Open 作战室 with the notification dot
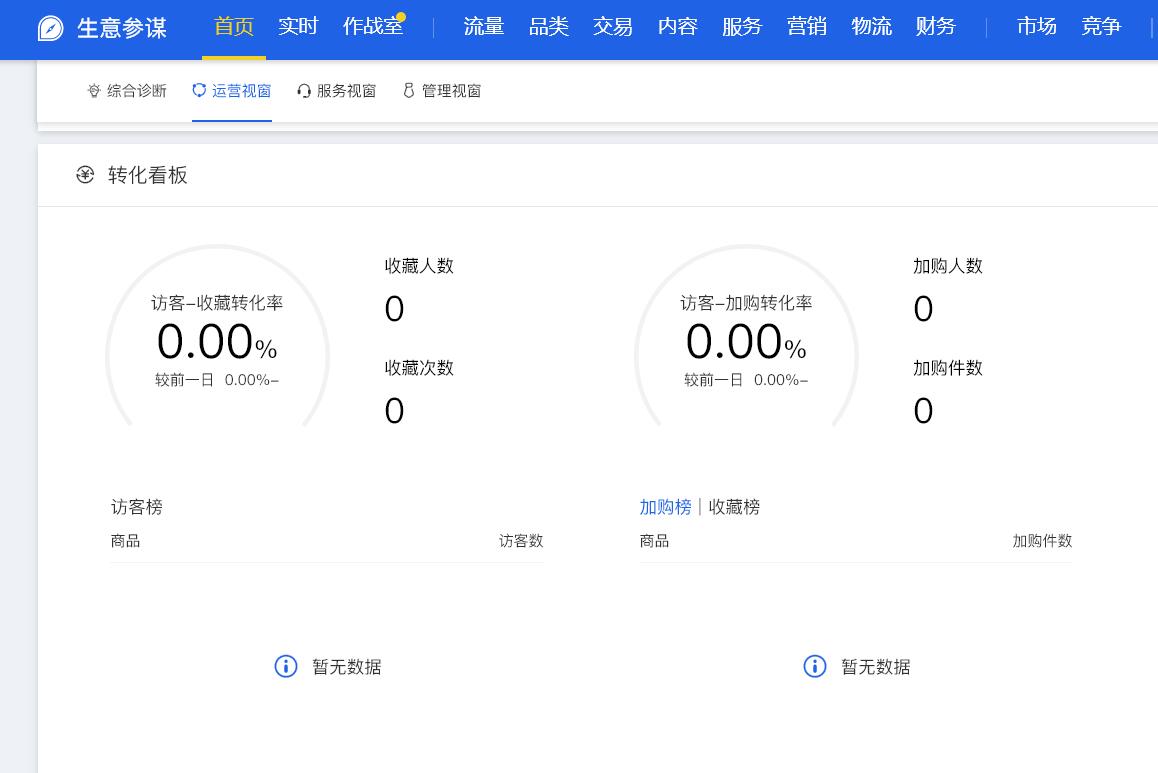The width and height of the screenshot is (1158, 773). [x=371, y=27]
